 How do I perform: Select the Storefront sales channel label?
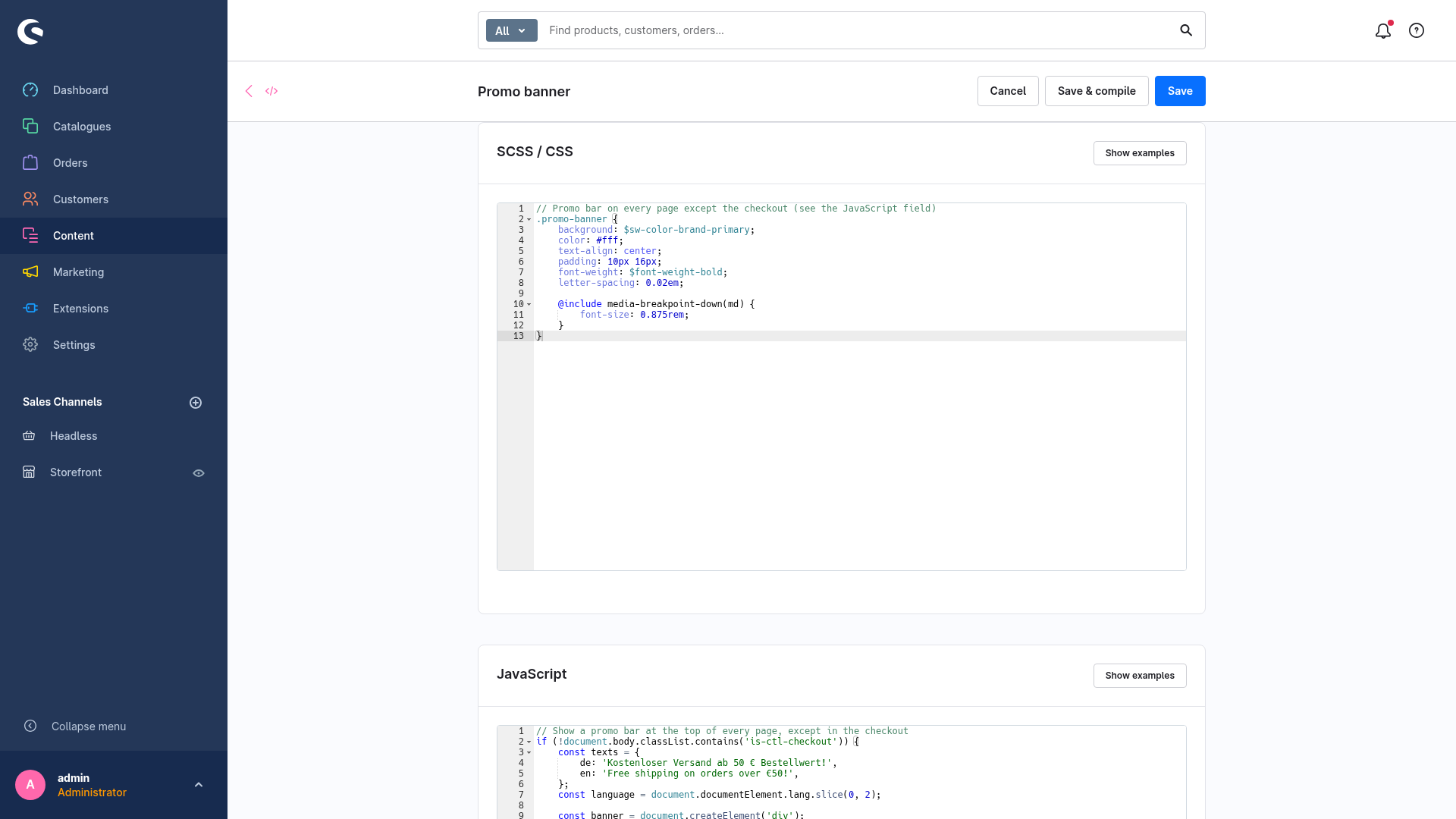(x=76, y=472)
